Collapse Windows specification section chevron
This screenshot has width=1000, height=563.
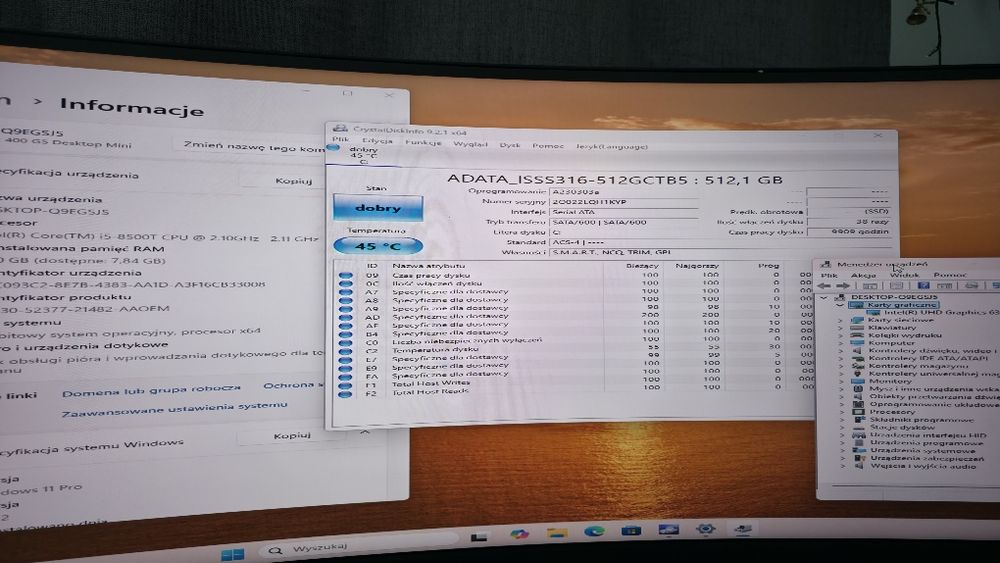[365, 432]
